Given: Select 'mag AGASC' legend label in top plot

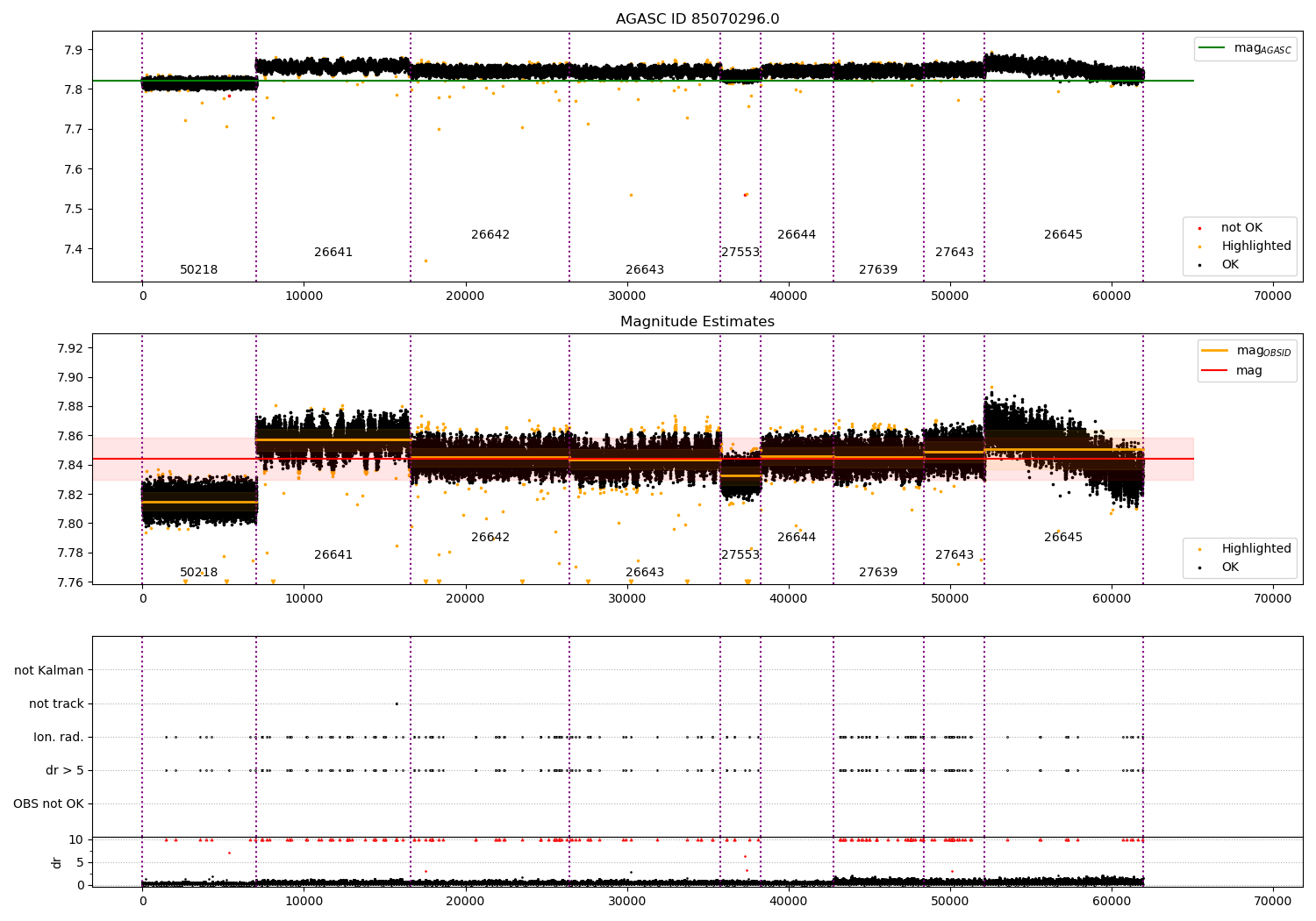Looking at the screenshot, I should [x=1262, y=48].
